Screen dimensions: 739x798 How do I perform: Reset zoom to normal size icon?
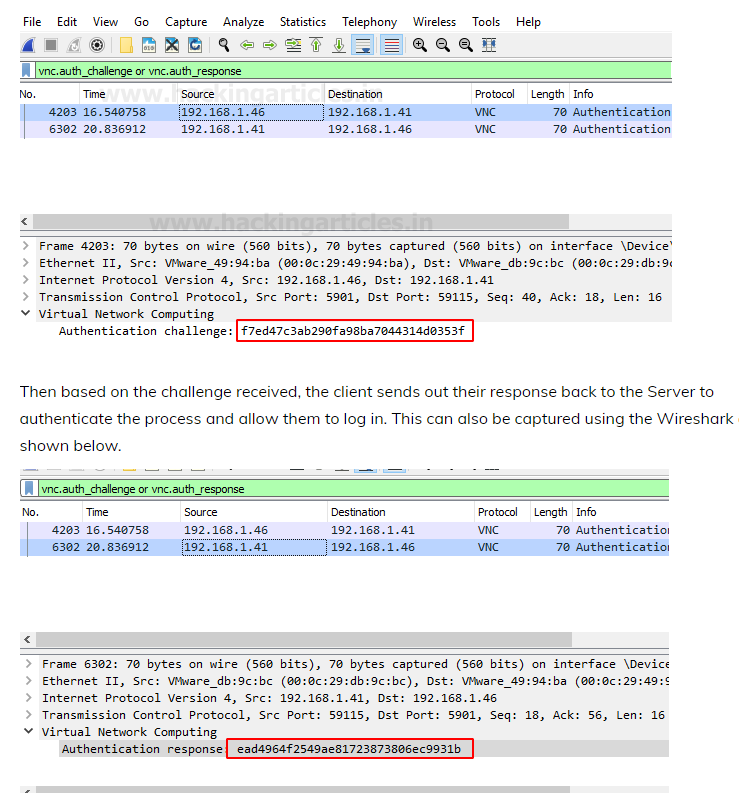coord(466,45)
